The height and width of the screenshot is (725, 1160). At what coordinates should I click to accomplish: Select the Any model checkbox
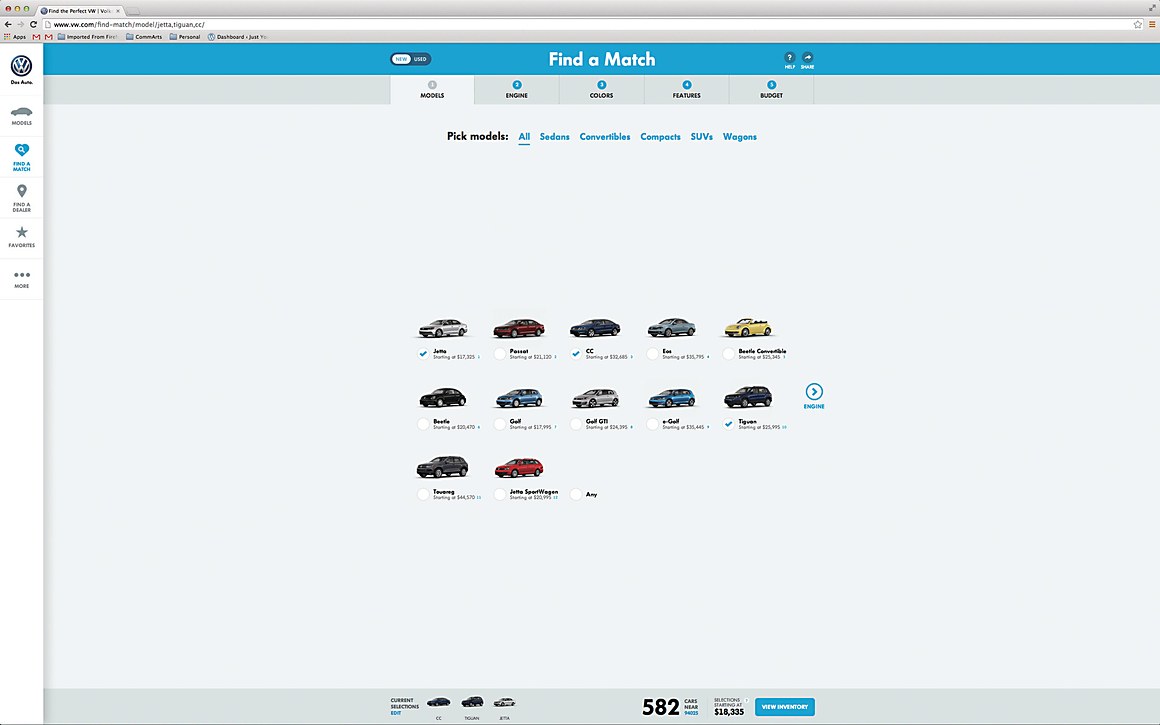576,494
